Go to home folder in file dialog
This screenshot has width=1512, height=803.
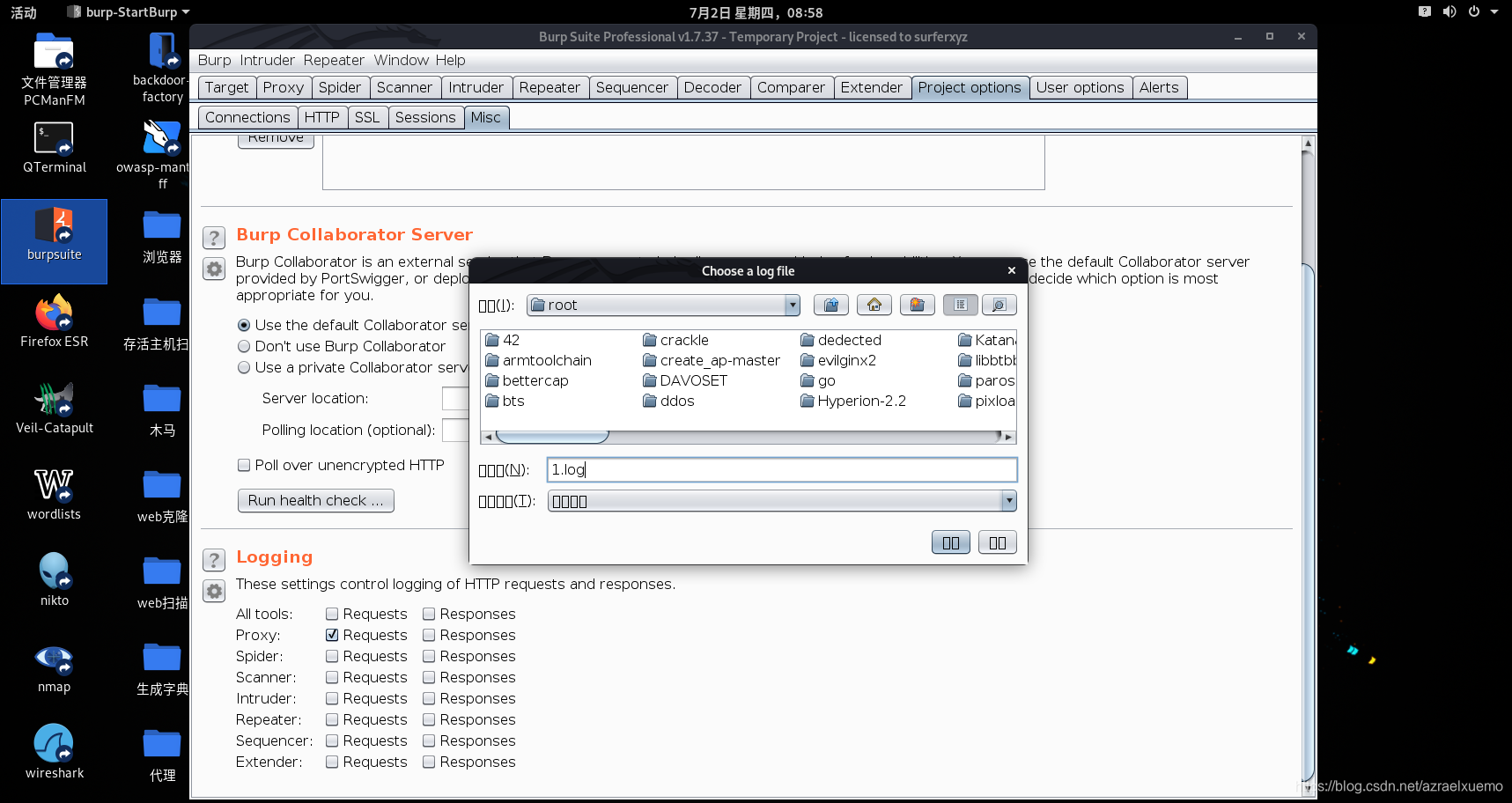click(x=874, y=305)
